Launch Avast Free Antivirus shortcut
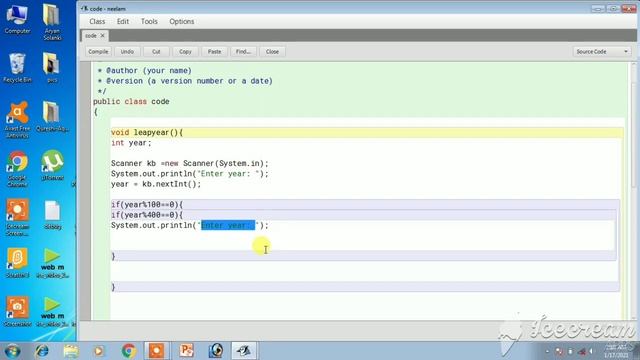Viewport: 640px width, 360px height. (17, 119)
